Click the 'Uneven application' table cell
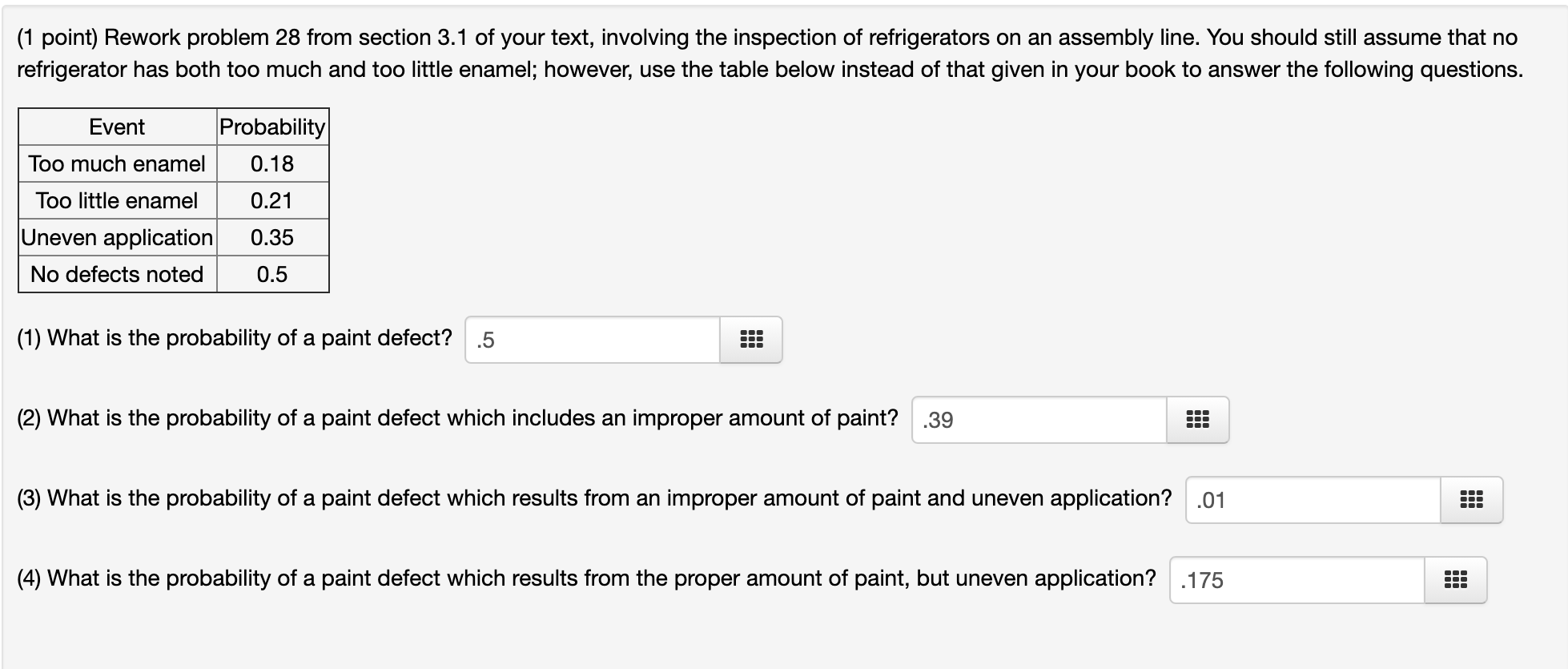Screen dimensions: 1568x669 (x=117, y=237)
